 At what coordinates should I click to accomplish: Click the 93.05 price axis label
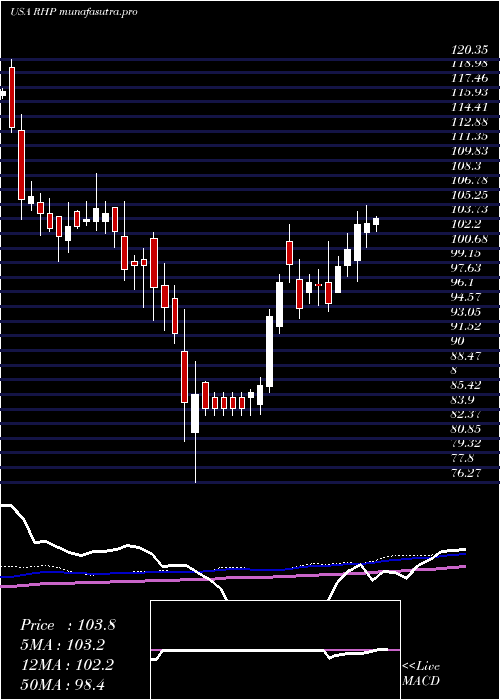(x=467, y=312)
